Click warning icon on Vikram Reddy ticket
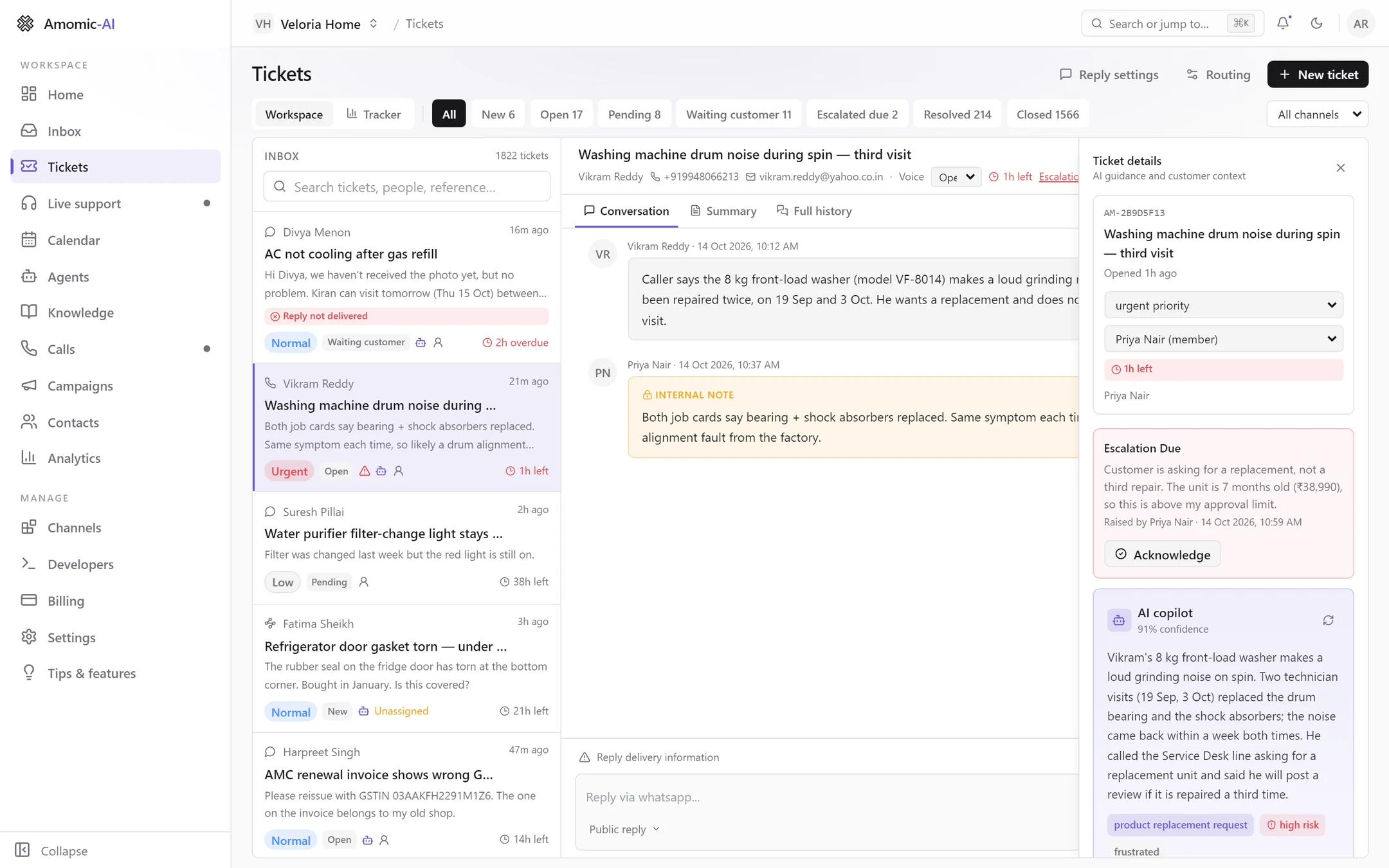The height and width of the screenshot is (868, 1389). click(x=365, y=471)
